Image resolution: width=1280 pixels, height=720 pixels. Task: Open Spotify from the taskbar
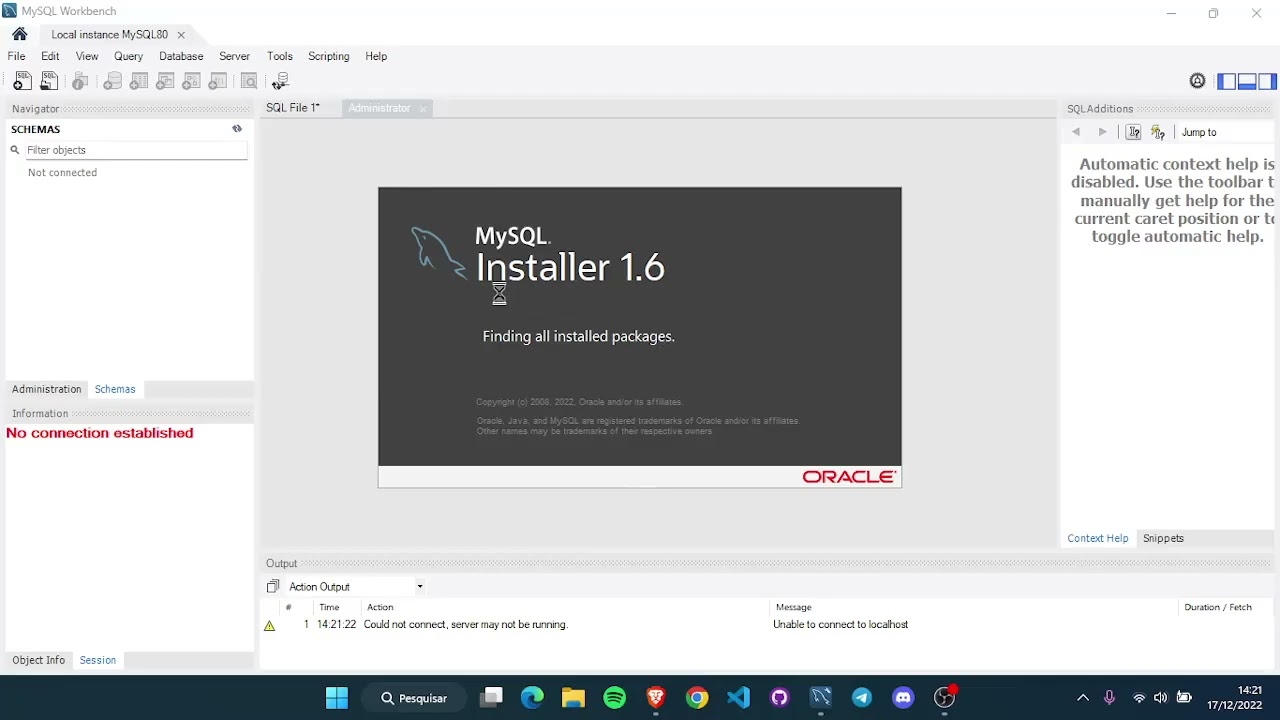tap(615, 698)
